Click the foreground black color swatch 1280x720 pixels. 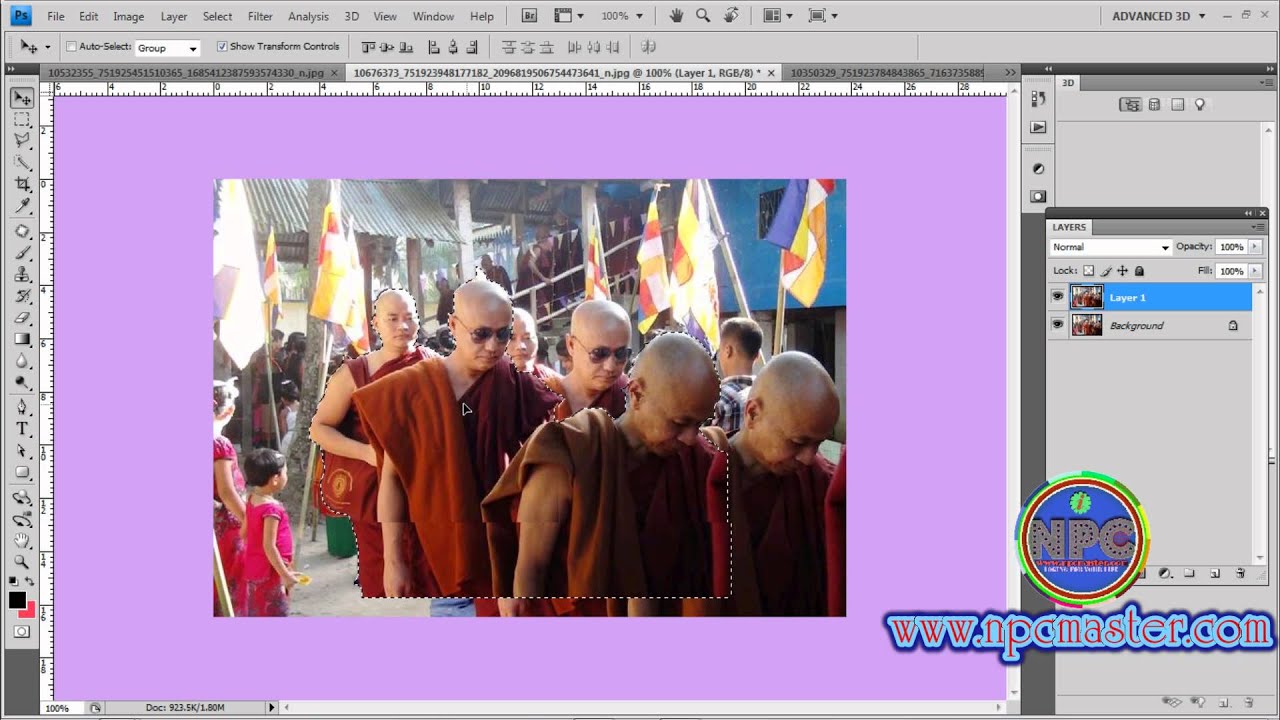[17, 600]
